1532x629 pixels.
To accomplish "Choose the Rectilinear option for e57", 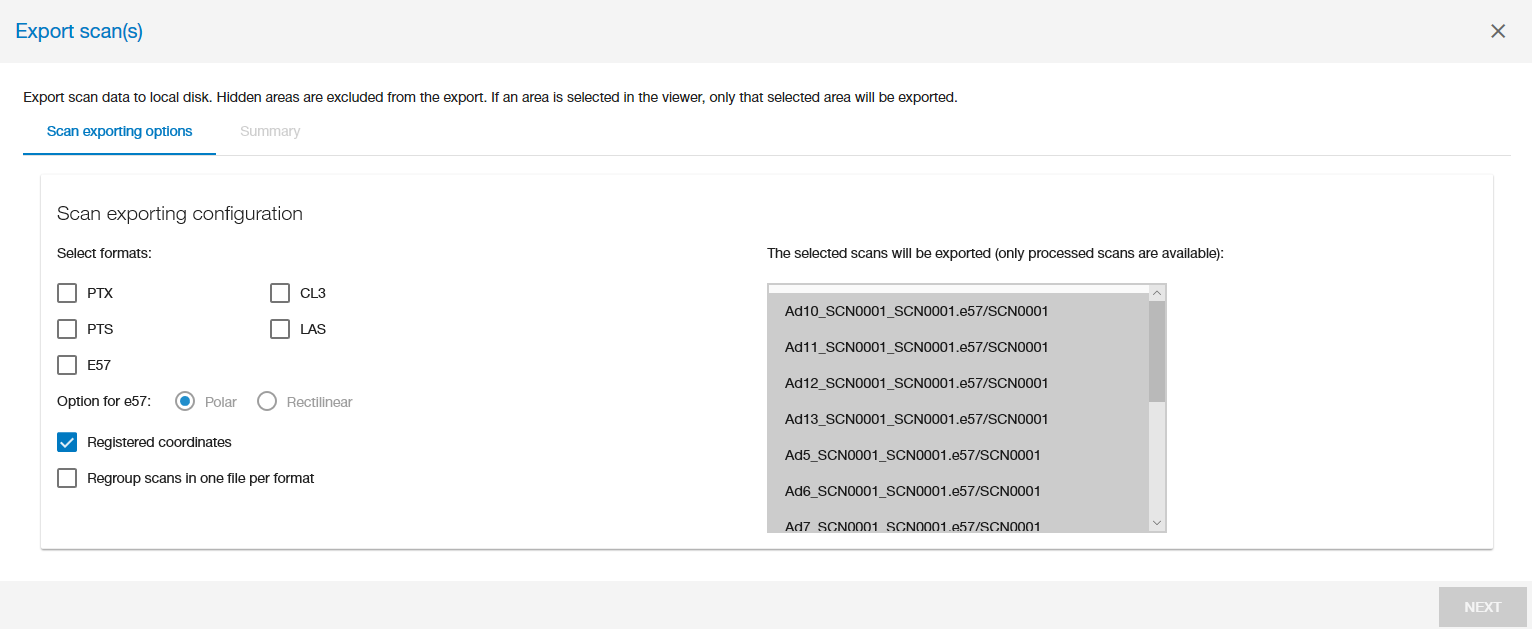I will 267,402.
